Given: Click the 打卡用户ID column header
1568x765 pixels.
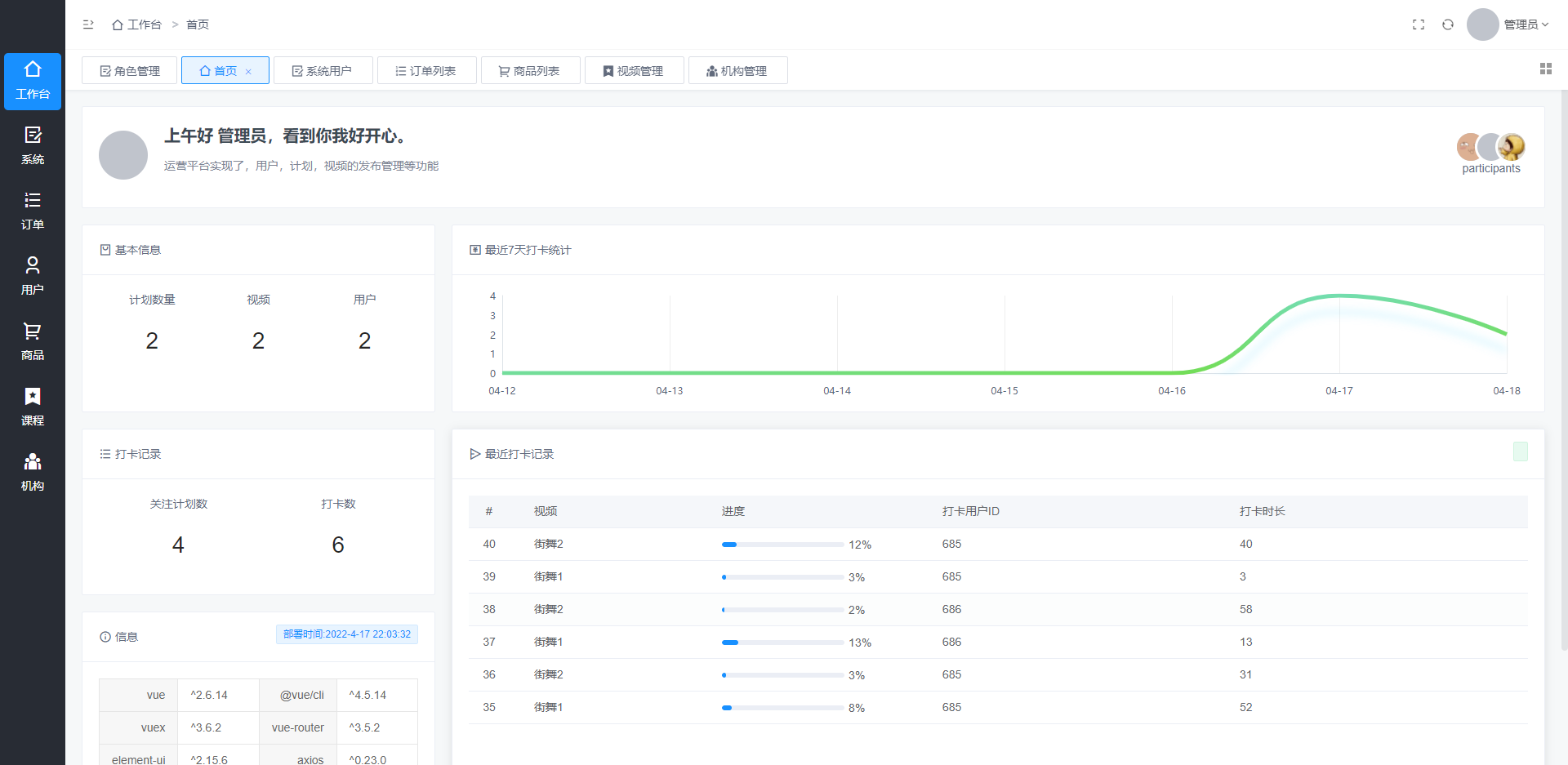Looking at the screenshot, I should pos(970,511).
